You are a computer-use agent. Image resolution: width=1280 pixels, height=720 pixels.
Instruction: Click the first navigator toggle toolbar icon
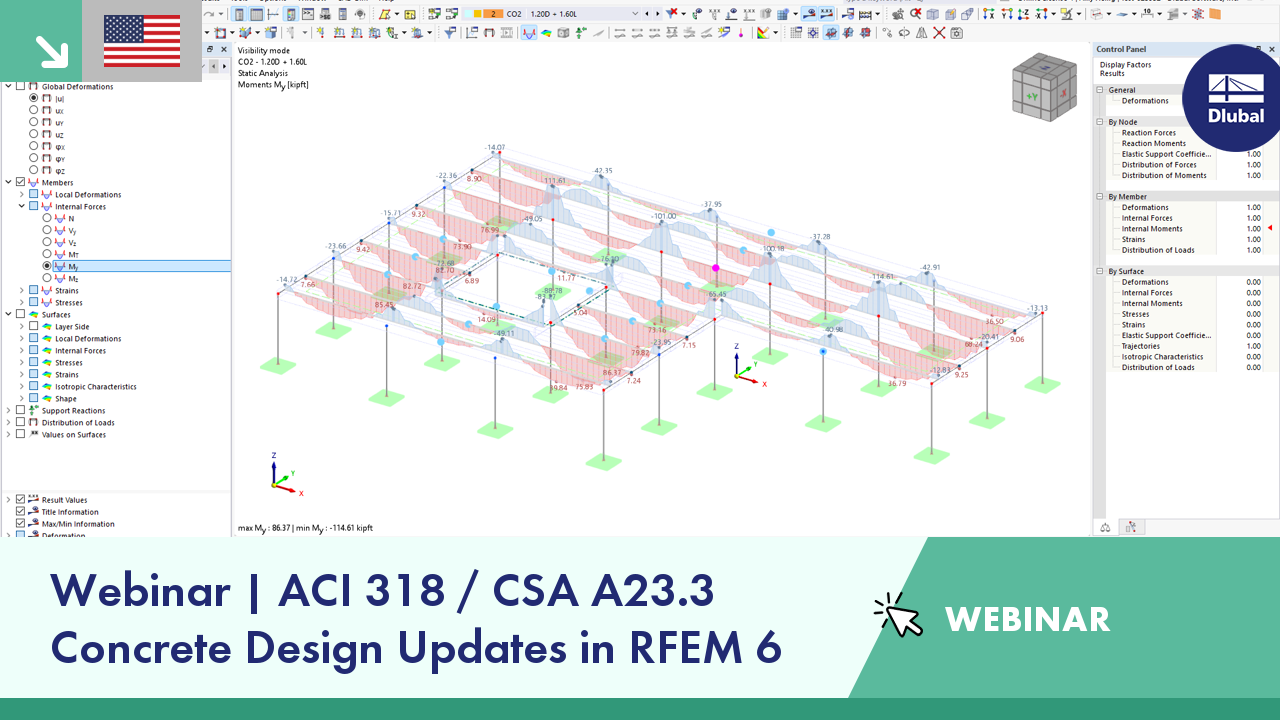pos(240,14)
